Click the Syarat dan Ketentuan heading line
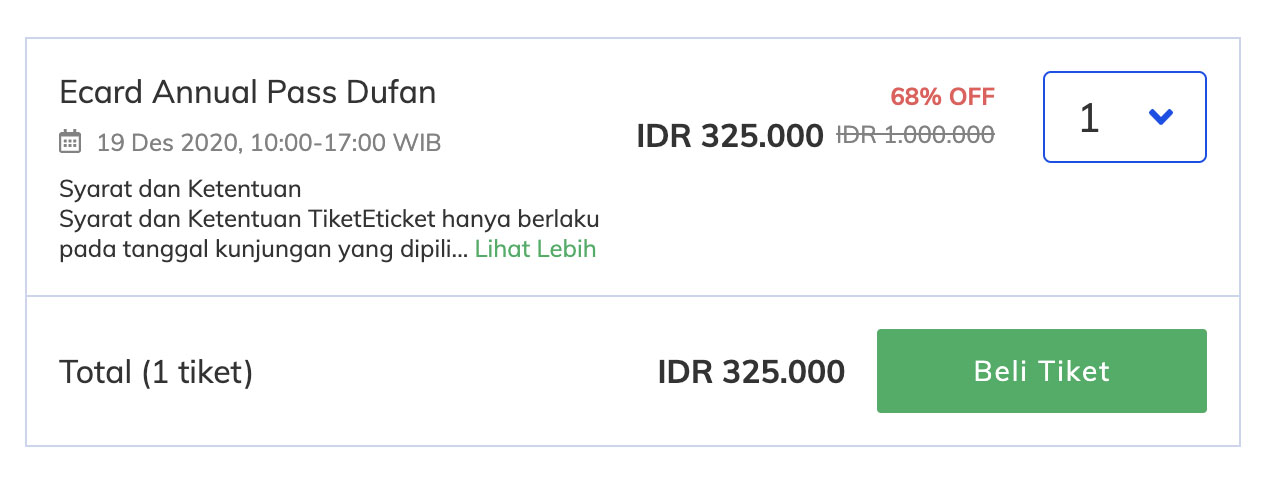 click(180, 189)
